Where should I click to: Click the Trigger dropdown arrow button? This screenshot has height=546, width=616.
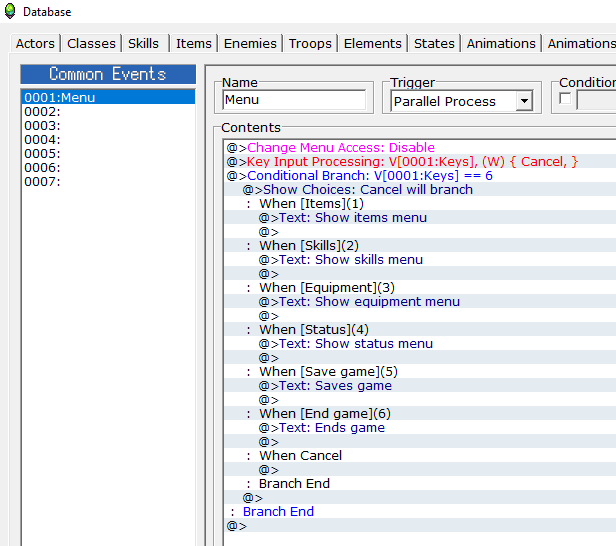(x=524, y=101)
